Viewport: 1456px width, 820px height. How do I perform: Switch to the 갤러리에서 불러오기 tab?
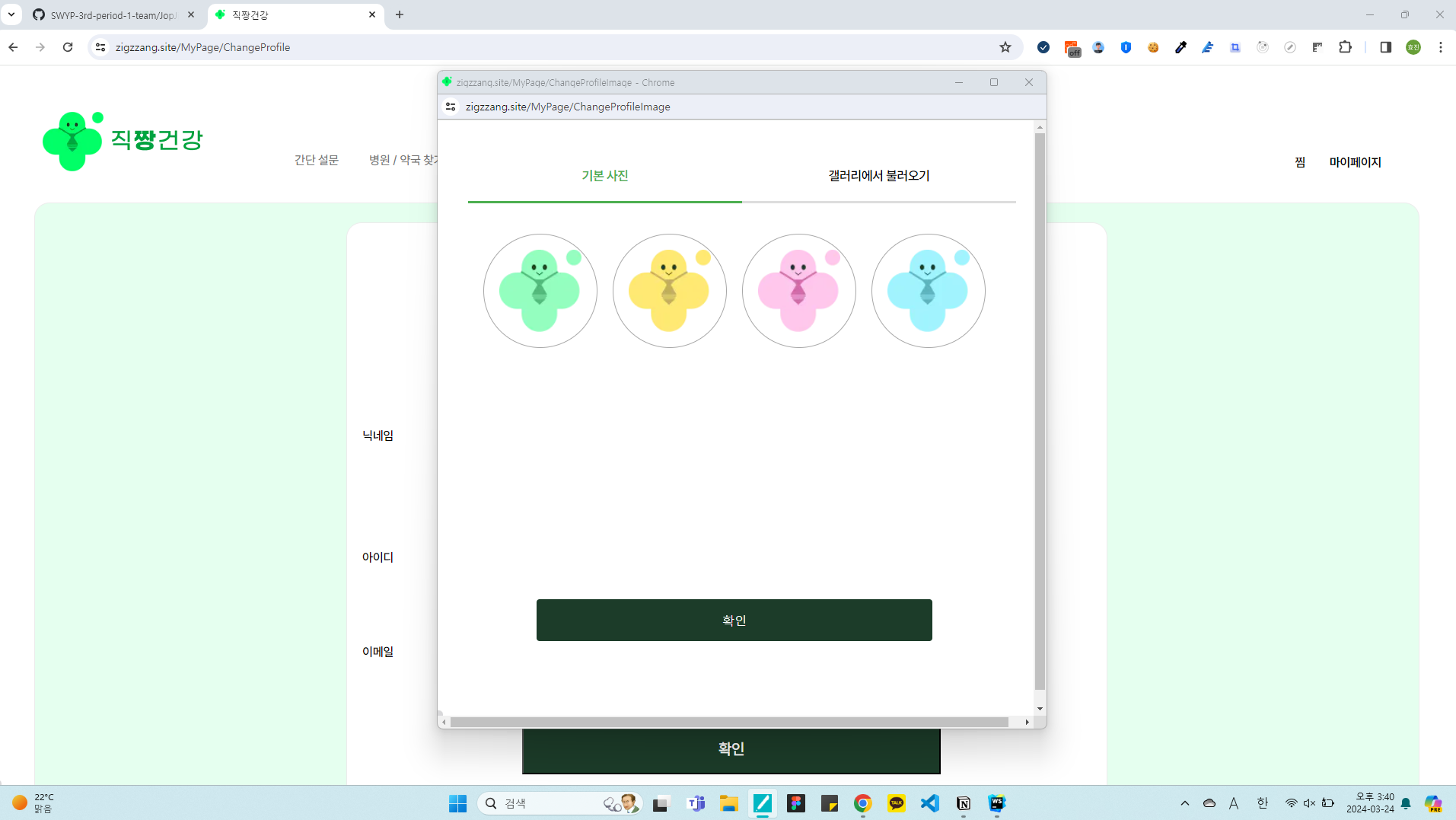(x=878, y=176)
